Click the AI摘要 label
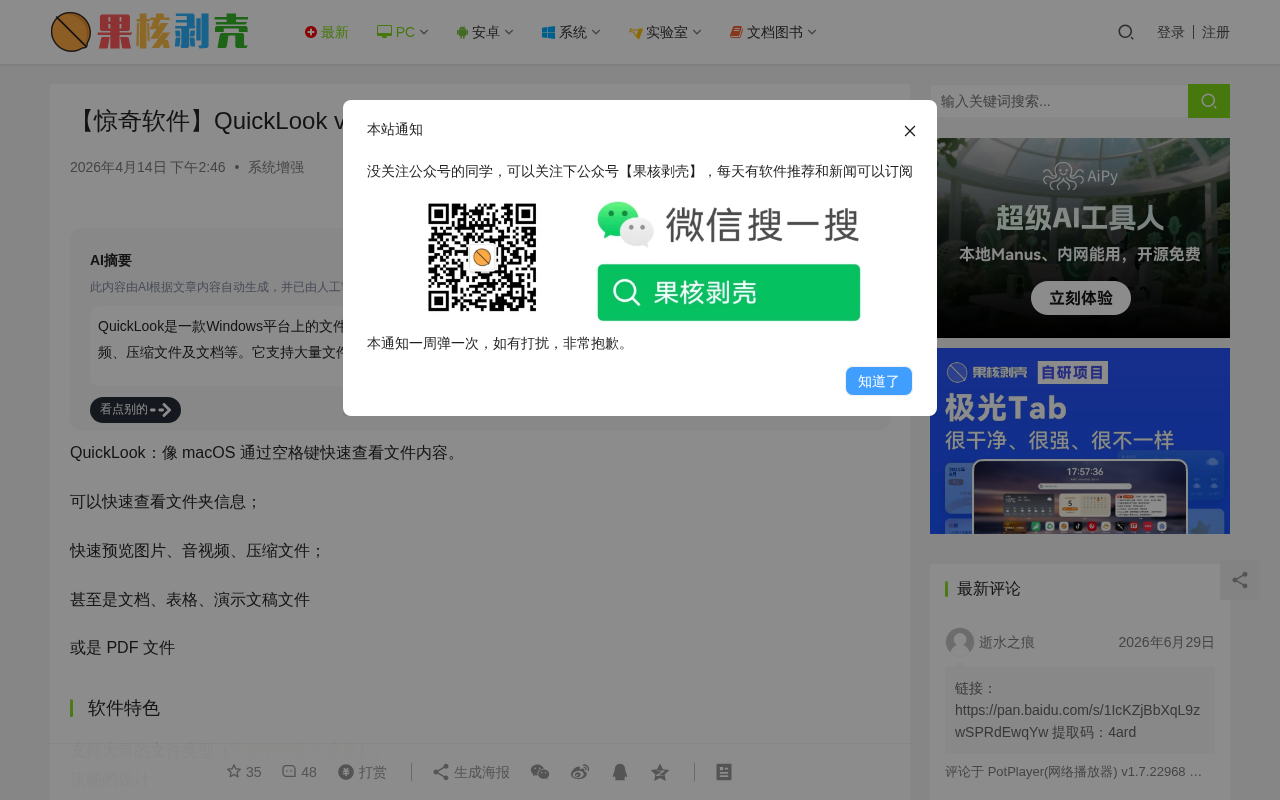Viewport: 1280px width, 800px height. pyautogui.click(x=111, y=260)
